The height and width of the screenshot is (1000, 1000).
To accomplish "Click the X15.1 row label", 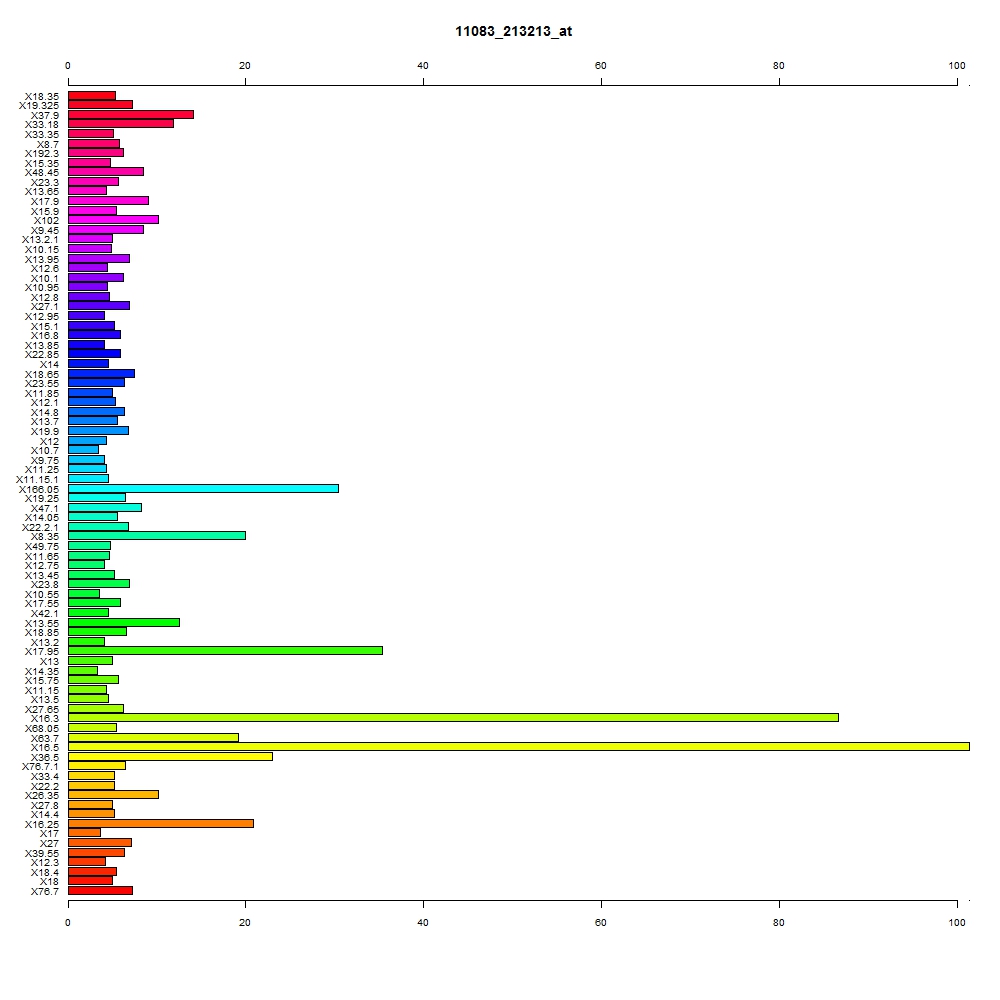I will [45, 327].
